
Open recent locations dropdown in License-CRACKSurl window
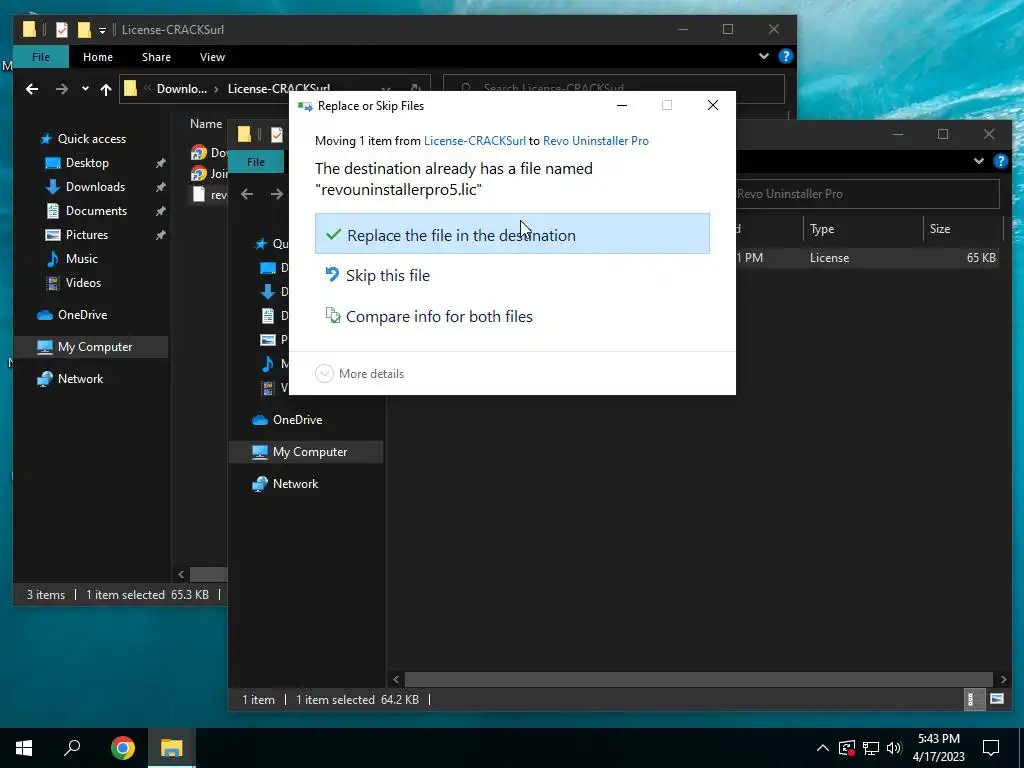click(x=85, y=89)
